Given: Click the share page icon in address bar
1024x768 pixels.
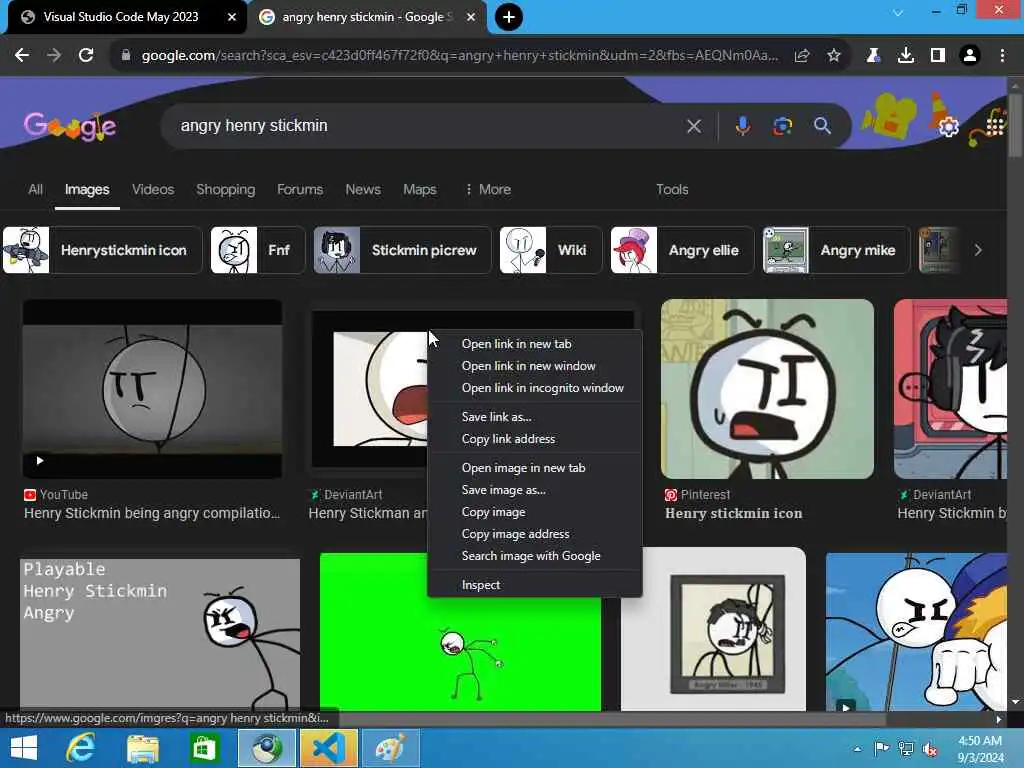Looking at the screenshot, I should point(802,56).
